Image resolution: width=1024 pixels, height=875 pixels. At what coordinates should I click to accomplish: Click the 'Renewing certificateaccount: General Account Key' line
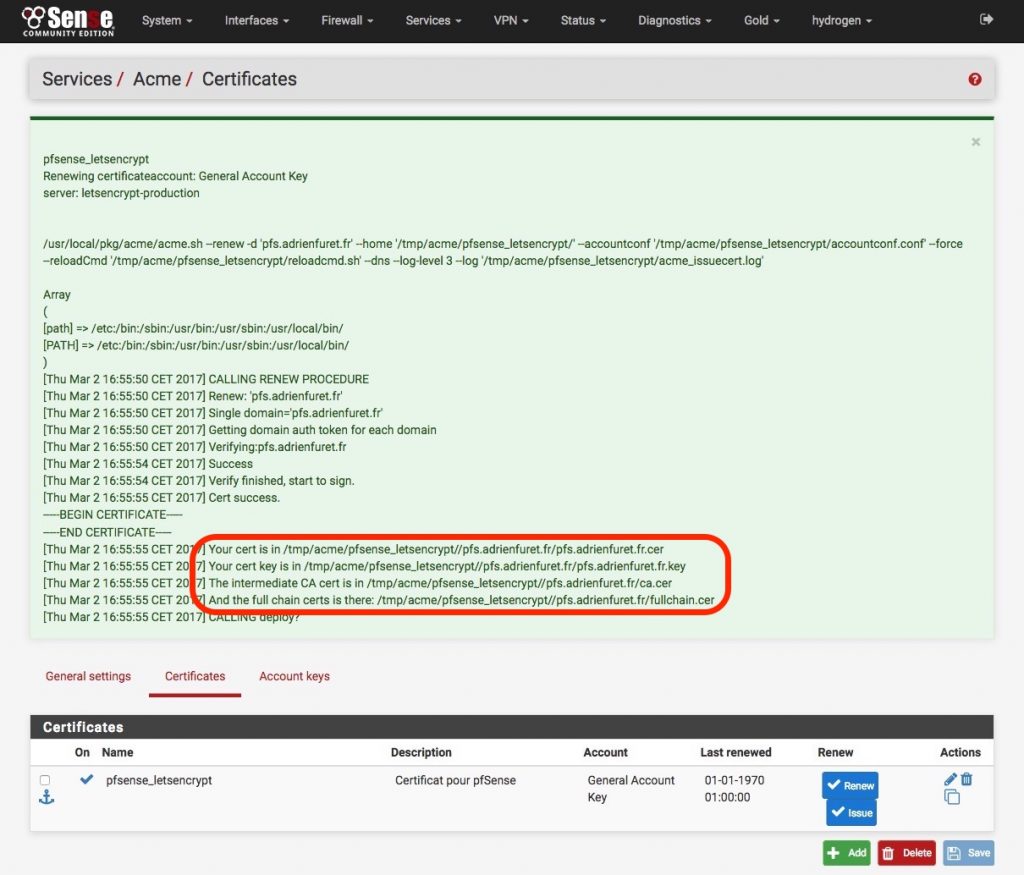[175, 176]
